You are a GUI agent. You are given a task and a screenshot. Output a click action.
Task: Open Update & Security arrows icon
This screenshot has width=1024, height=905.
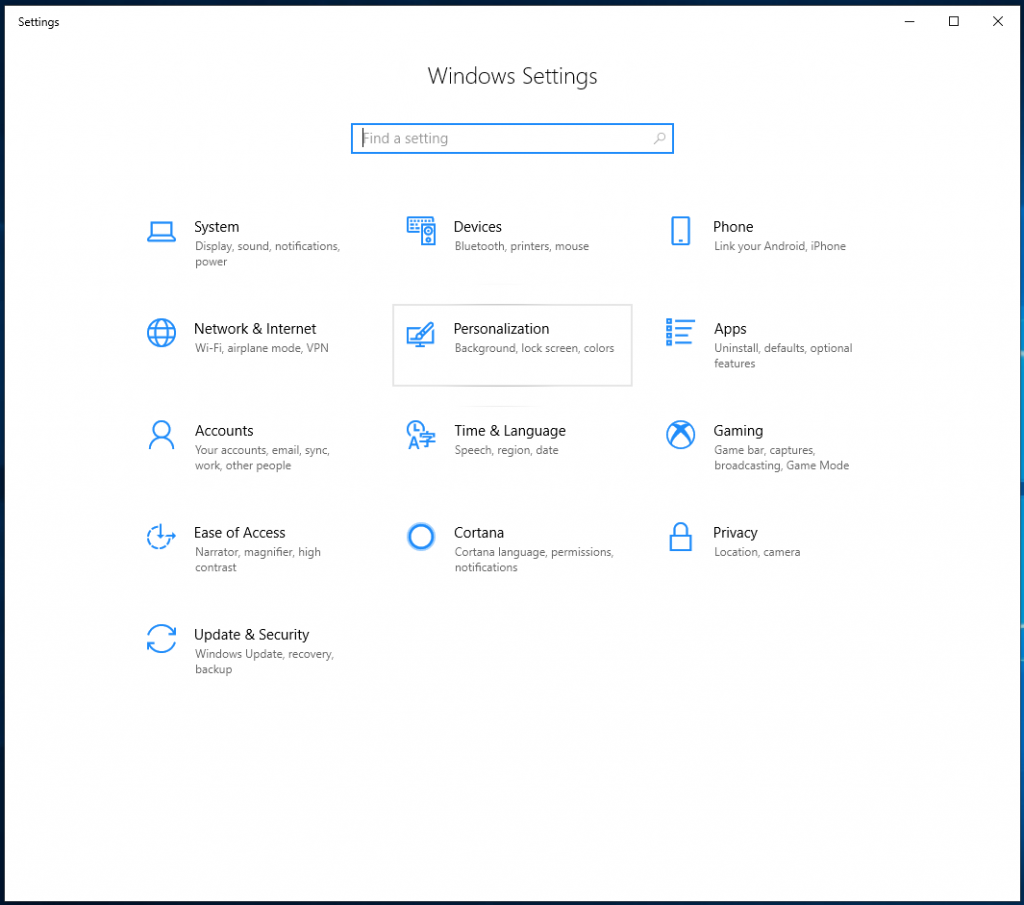click(x=161, y=639)
